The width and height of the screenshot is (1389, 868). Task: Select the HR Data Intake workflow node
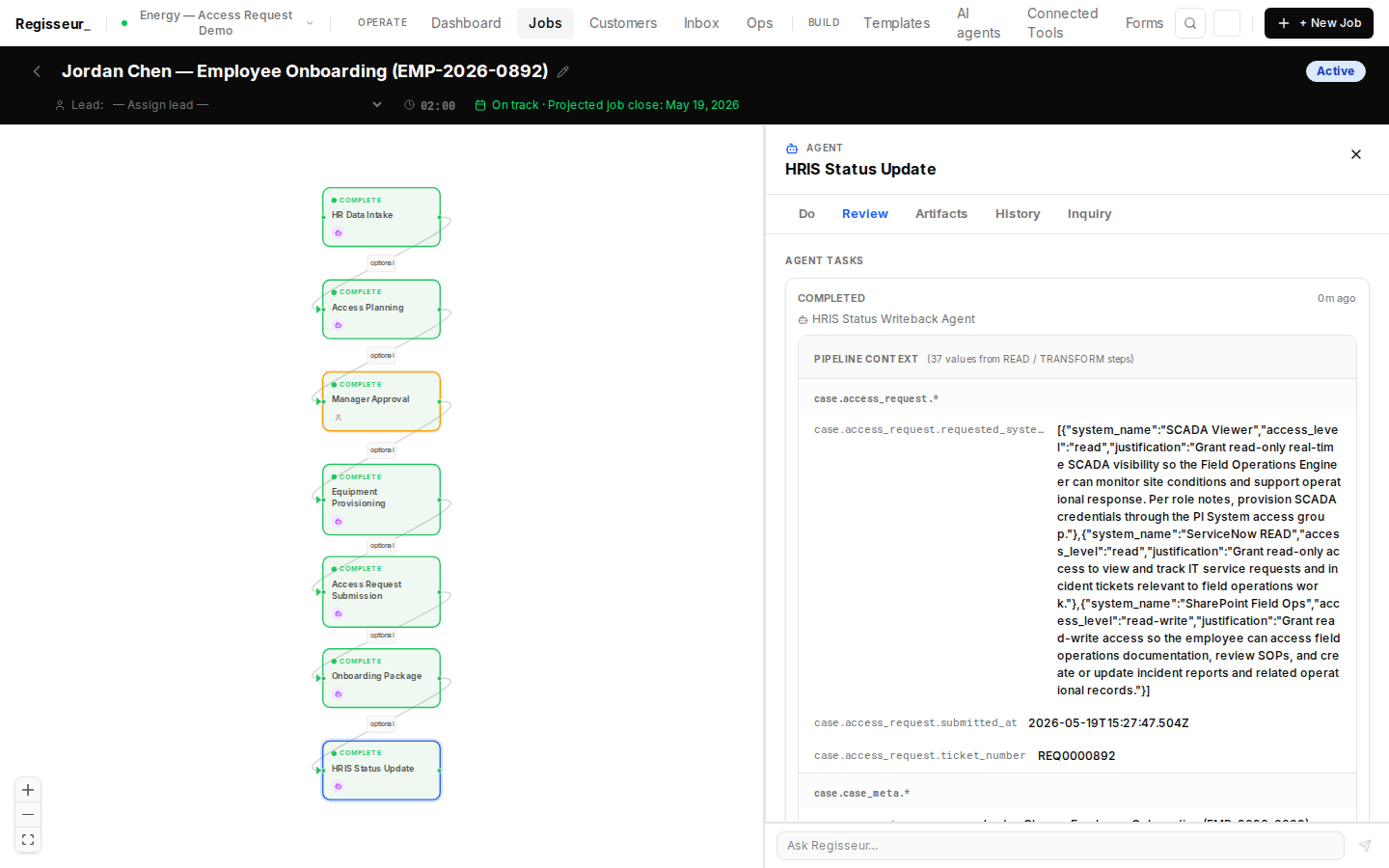coord(381,217)
